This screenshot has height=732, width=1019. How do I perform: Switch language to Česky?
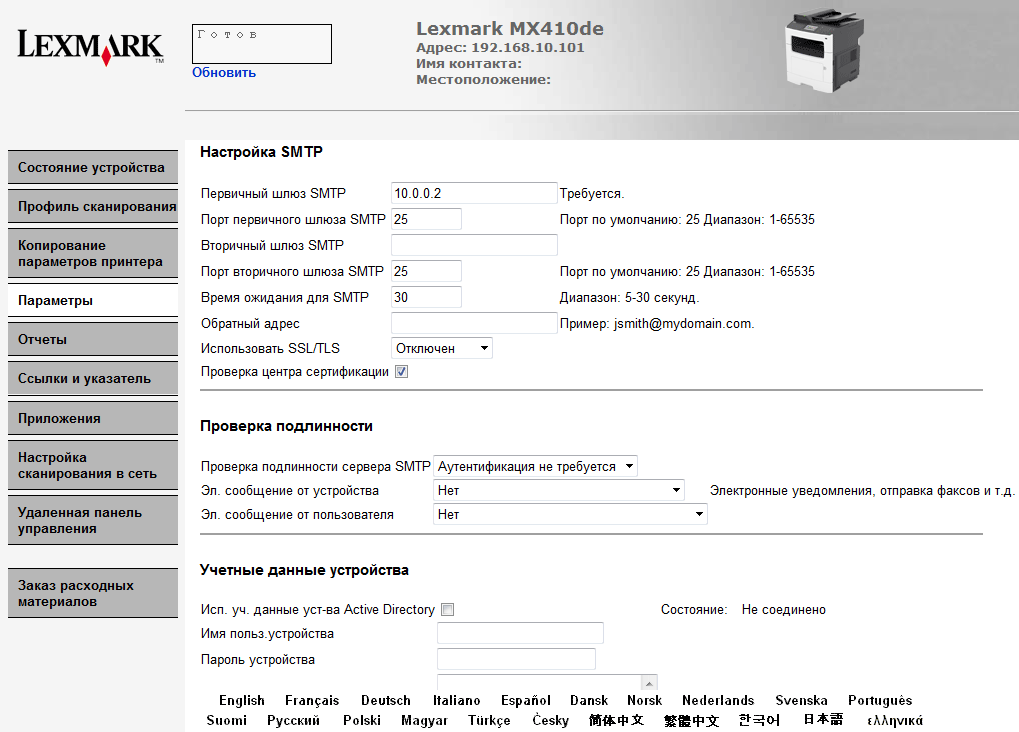[550, 720]
